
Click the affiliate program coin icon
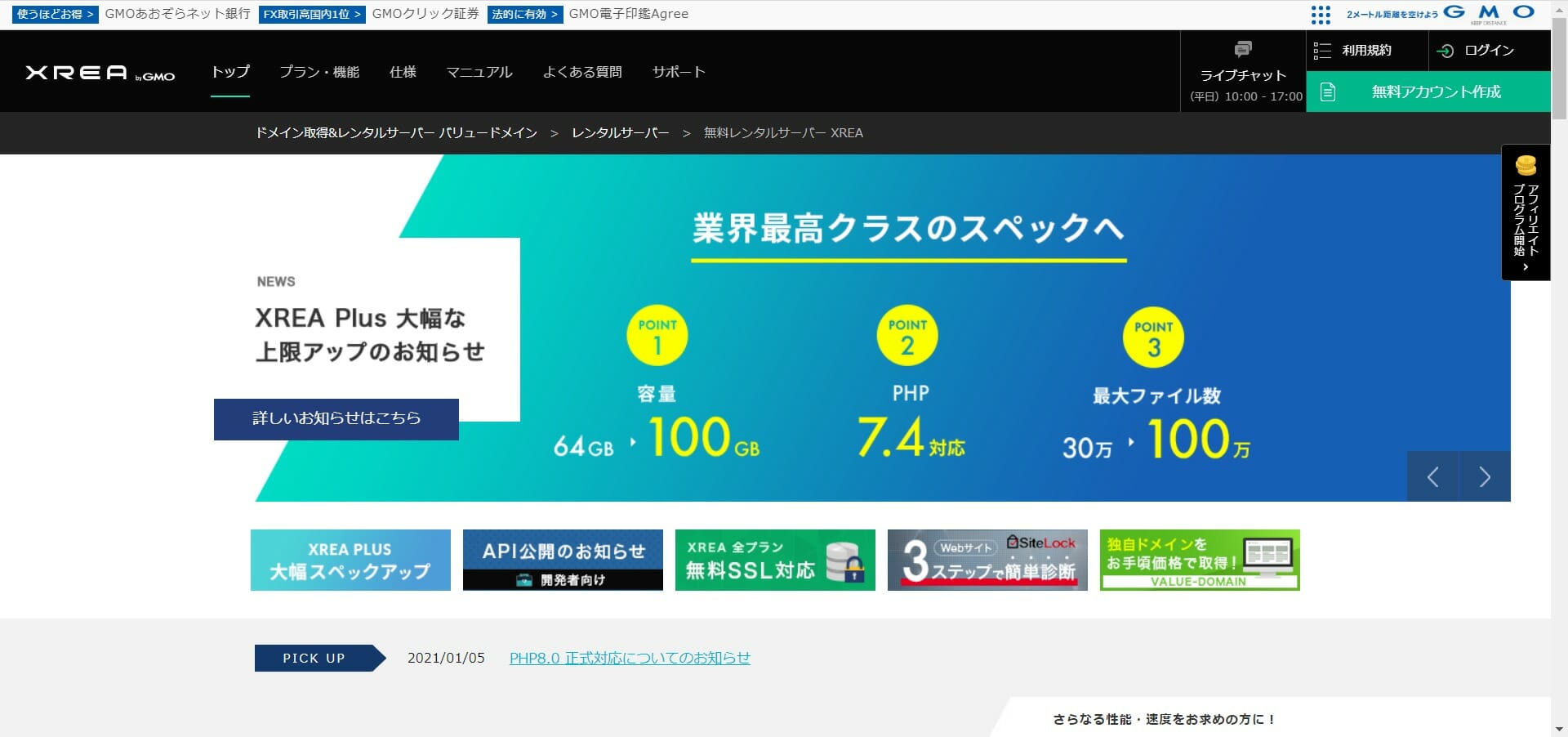pyautogui.click(x=1526, y=166)
